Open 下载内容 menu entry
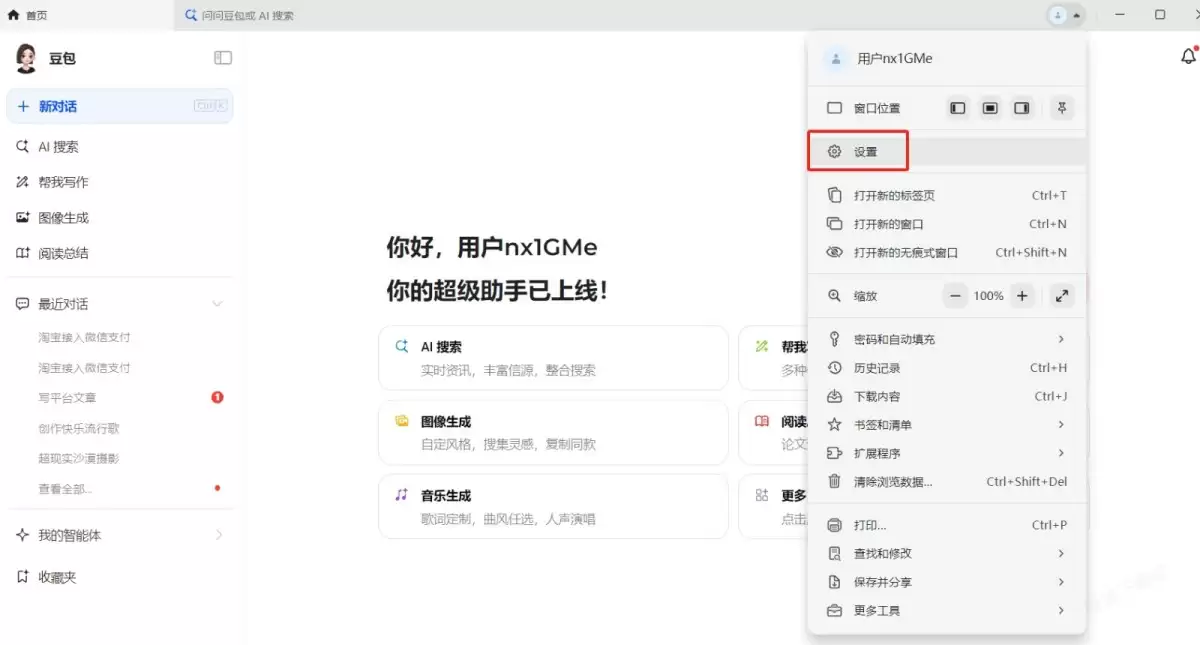Image resolution: width=1200 pixels, height=645 pixels. (946, 397)
